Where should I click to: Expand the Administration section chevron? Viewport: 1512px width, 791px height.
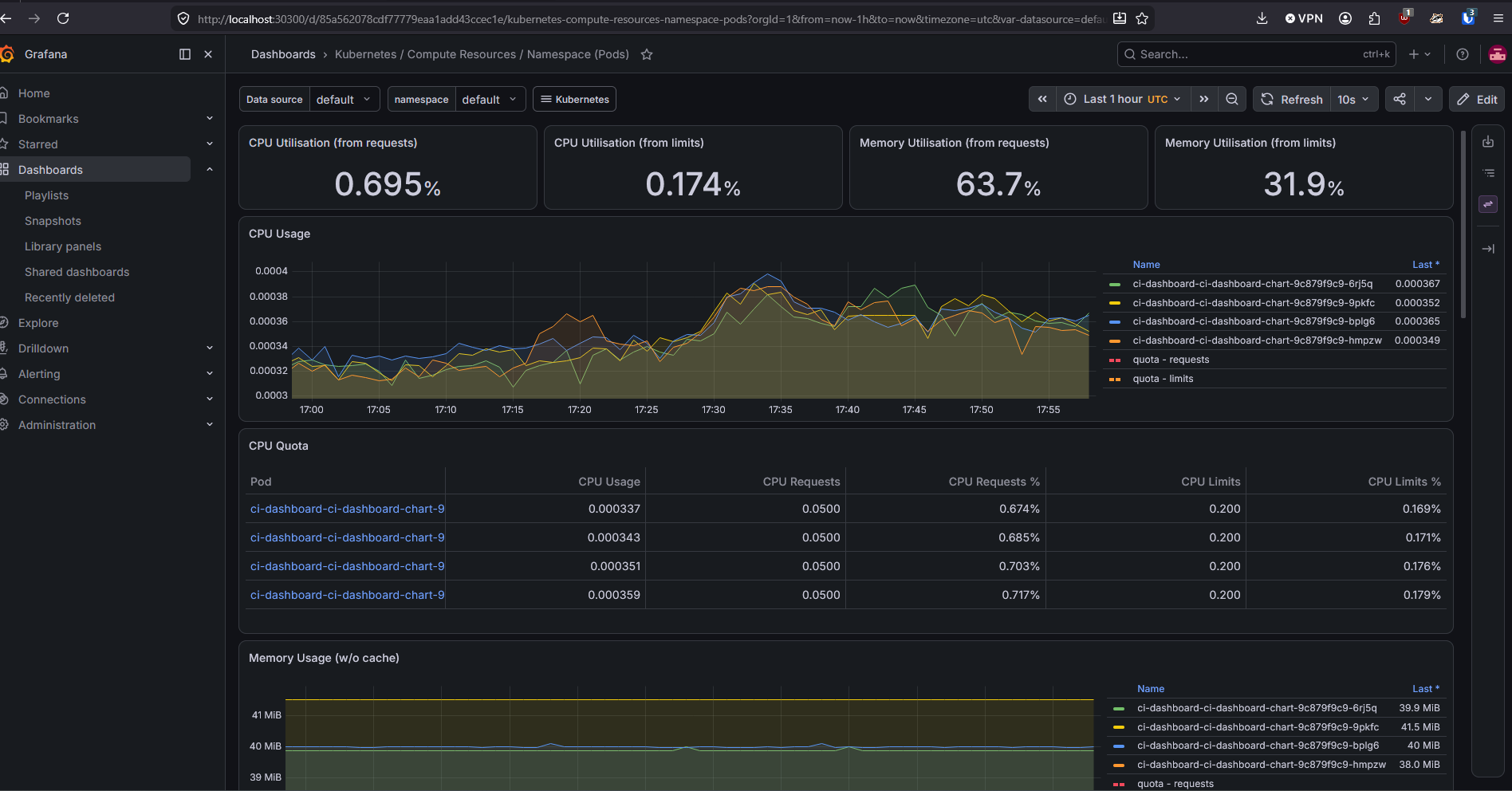click(210, 425)
